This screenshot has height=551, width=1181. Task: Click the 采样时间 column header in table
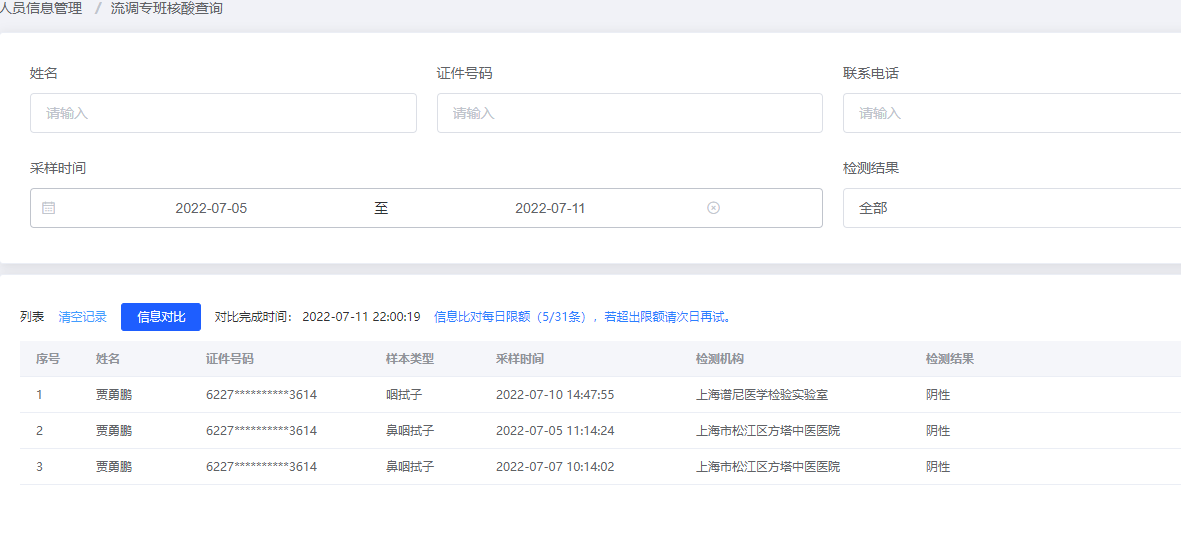(x=520, y=359)
